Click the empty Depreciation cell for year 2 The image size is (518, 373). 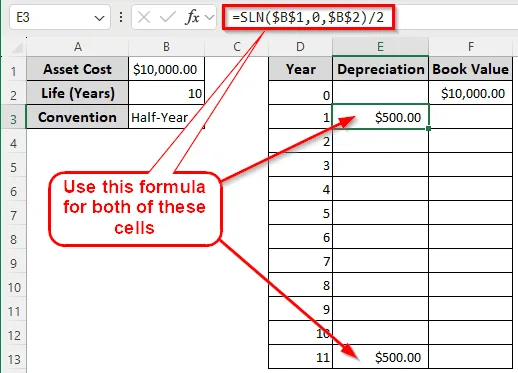(380, 141)
